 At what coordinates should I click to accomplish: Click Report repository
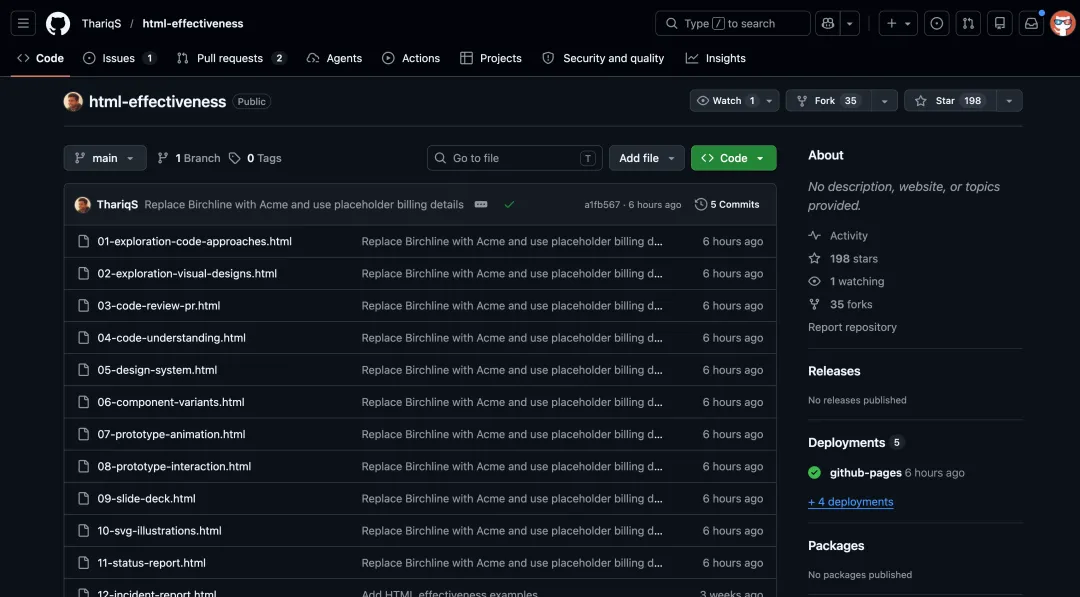pos(852,327)
